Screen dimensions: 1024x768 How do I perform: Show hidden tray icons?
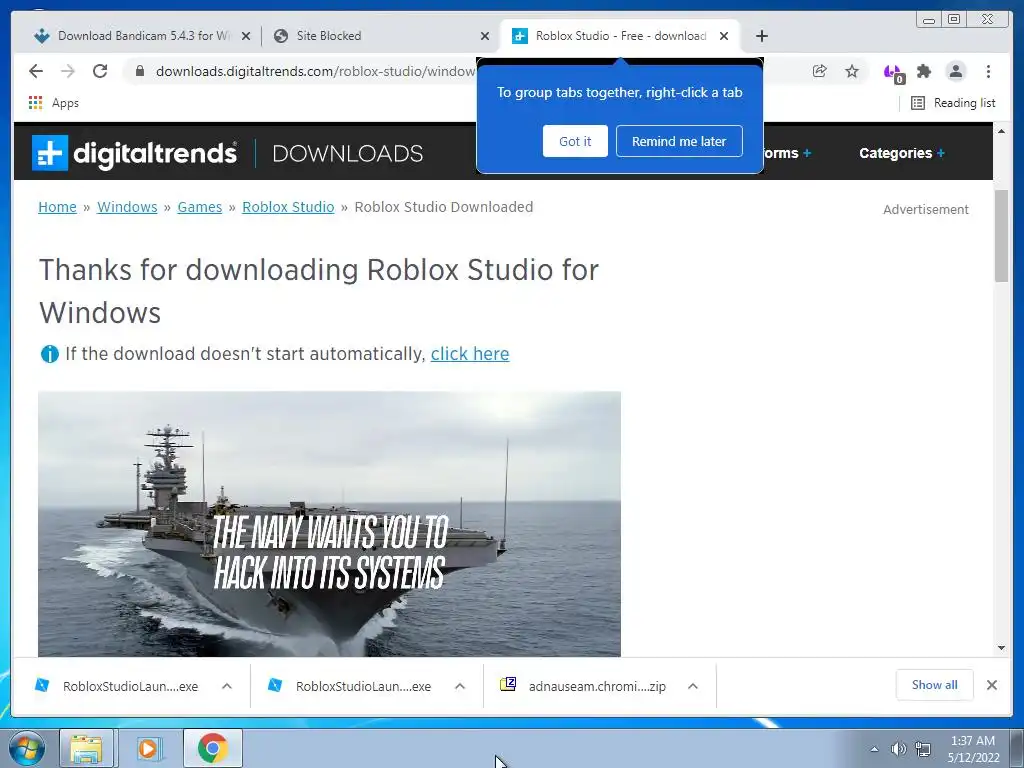[874, 749]
